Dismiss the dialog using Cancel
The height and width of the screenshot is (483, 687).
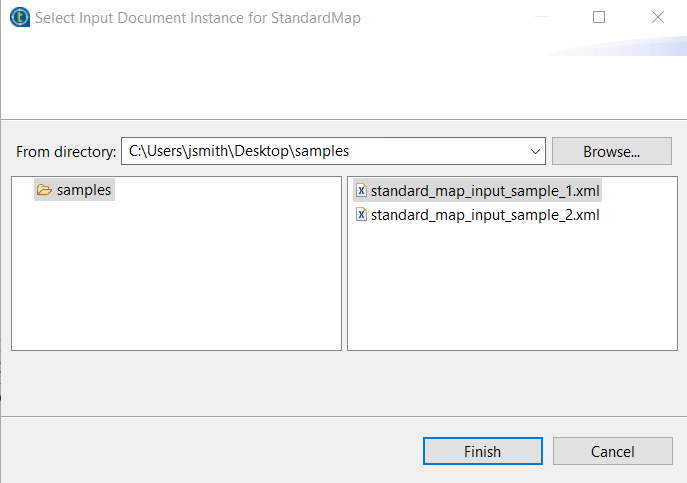point(612,452)
